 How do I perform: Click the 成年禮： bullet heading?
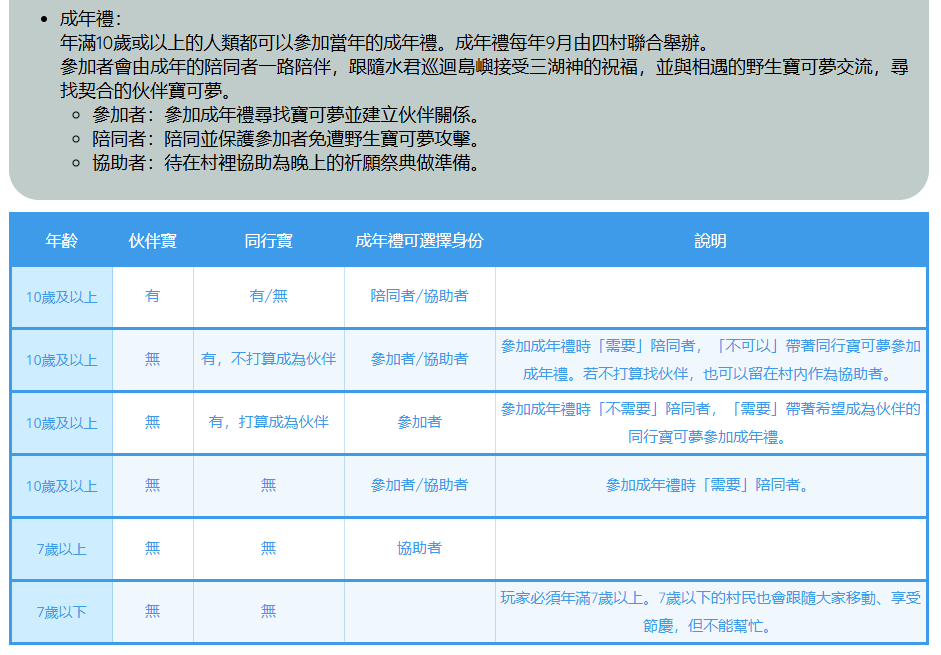[x=91, y=19]
